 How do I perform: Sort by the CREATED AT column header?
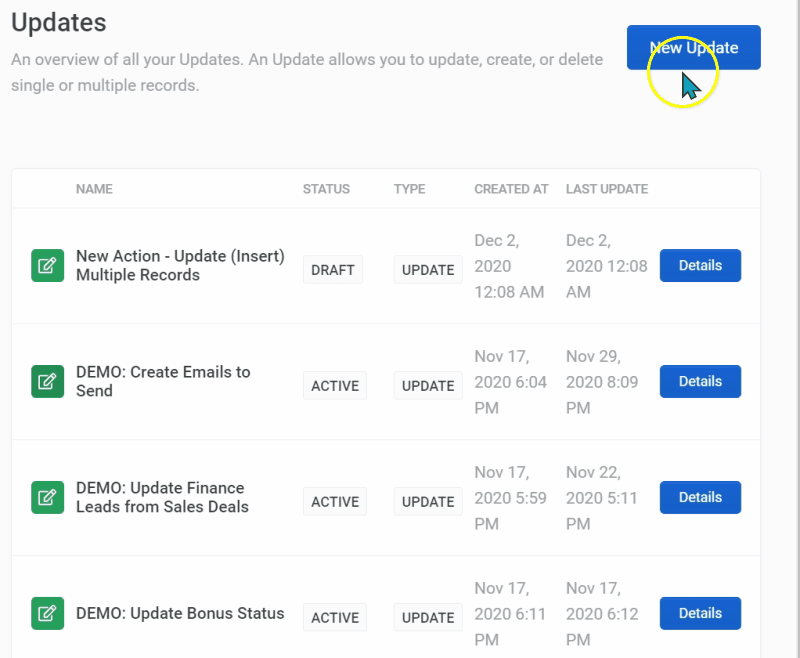[x=511, y=189]
